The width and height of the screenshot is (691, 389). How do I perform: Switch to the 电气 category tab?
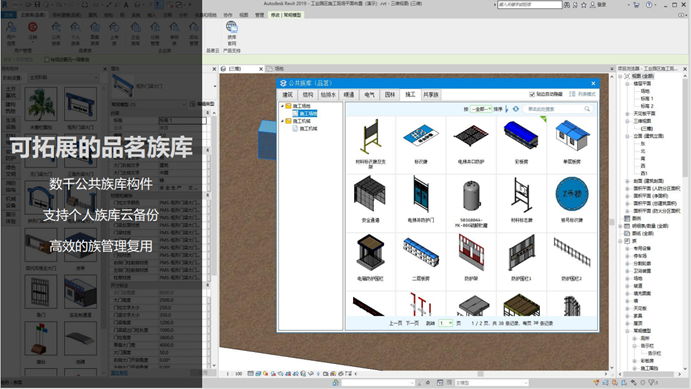pyautogui.click(x=369, y=95)
